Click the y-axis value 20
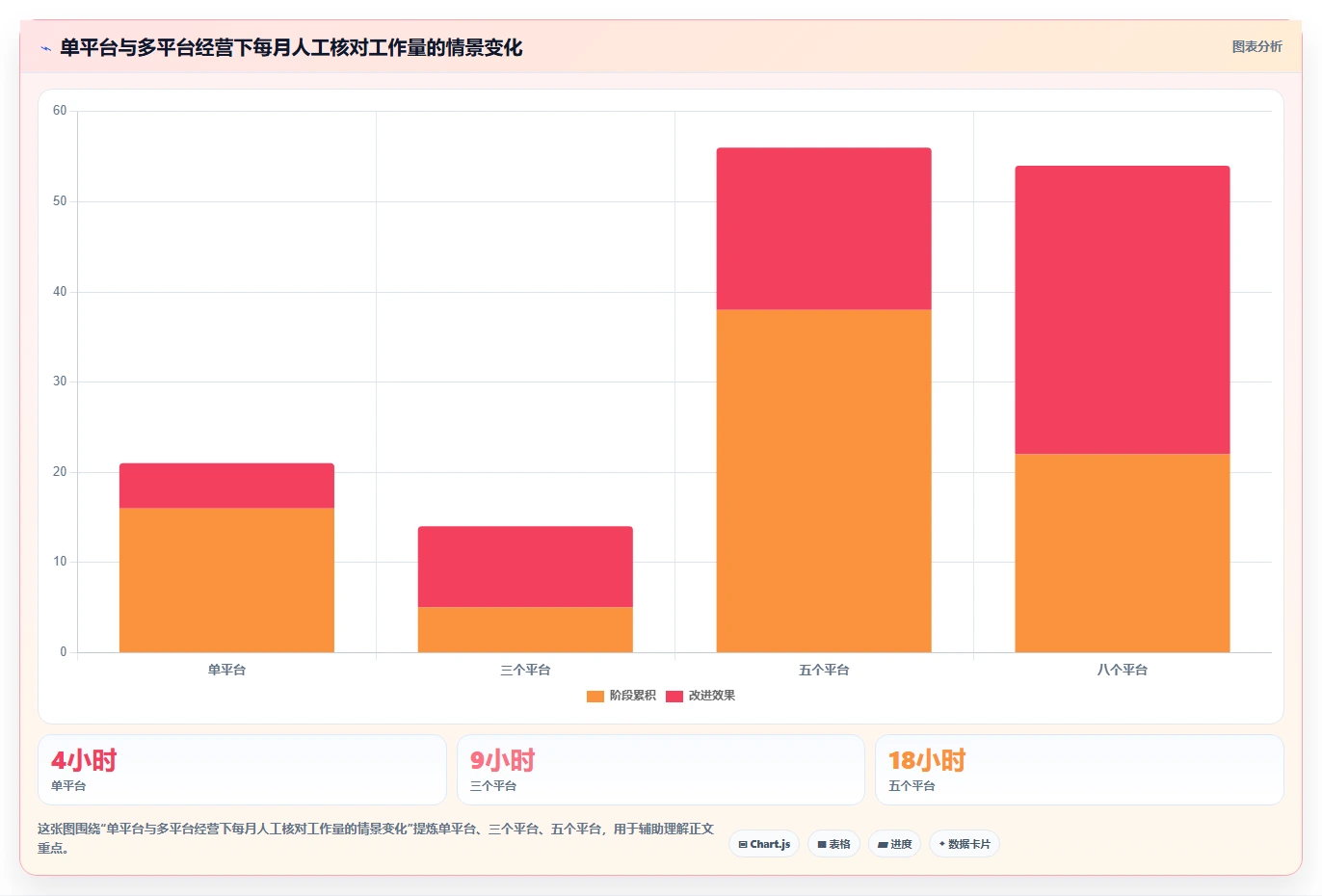This screenshot has height=896, width=1322. (60, 472)
